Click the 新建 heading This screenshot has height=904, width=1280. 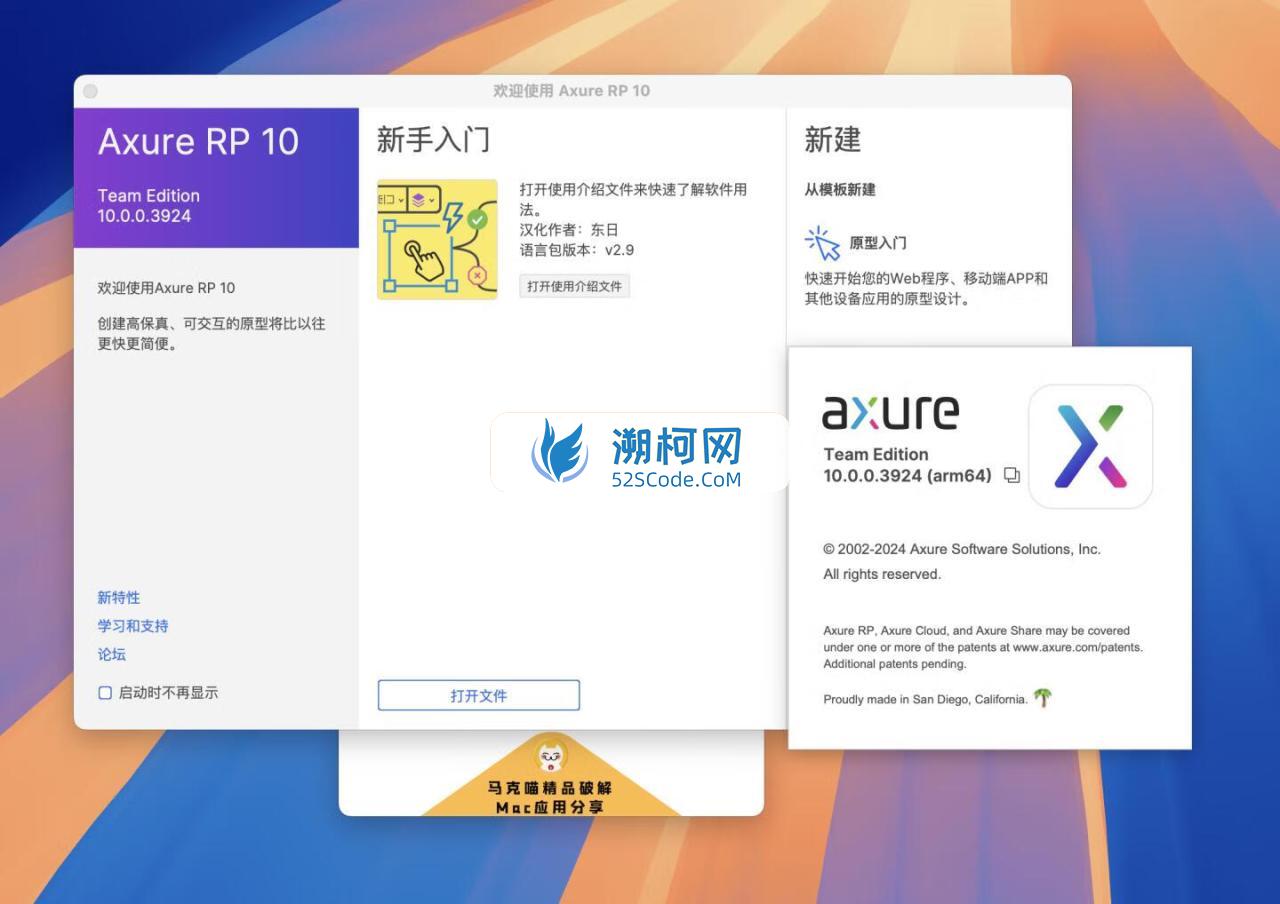832,139
